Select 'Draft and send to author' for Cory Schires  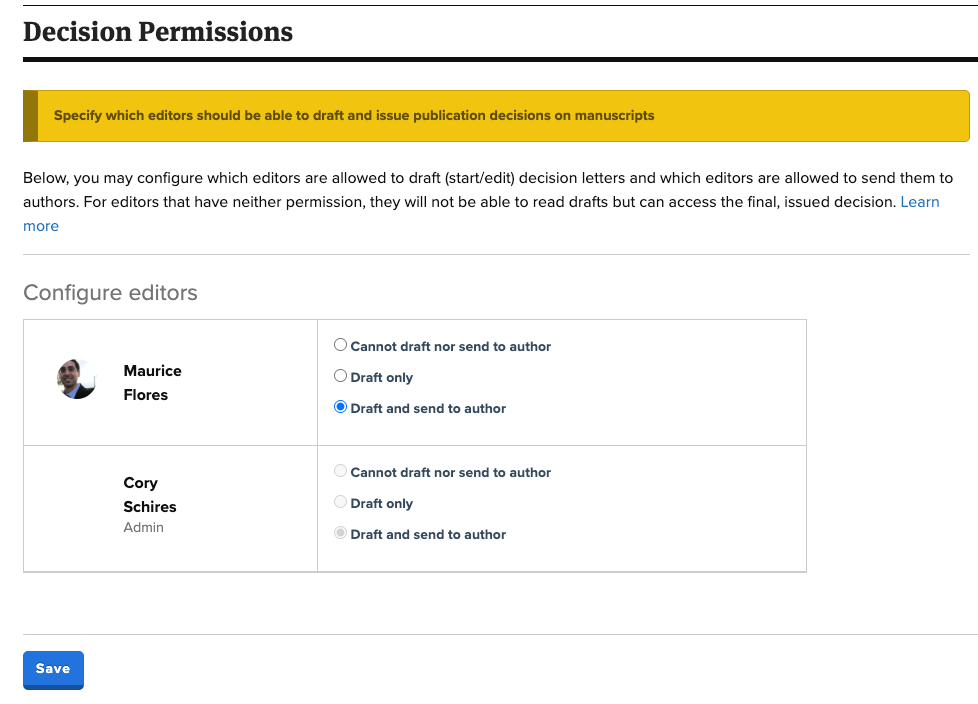pyautogui.click(x=340, y=532)
